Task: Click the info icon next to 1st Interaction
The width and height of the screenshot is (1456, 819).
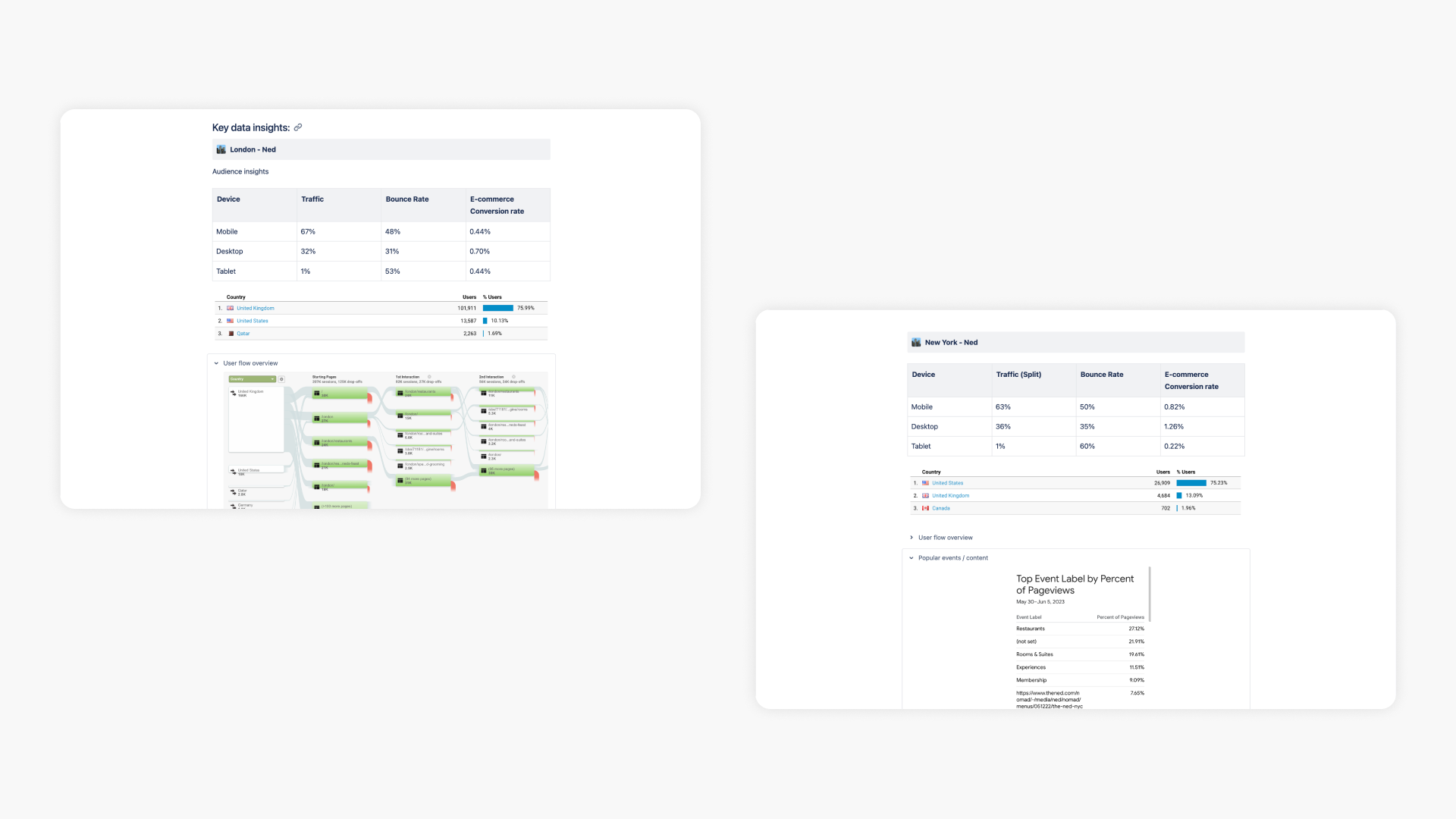Action: pyautogui.click(x=429, y=377)
